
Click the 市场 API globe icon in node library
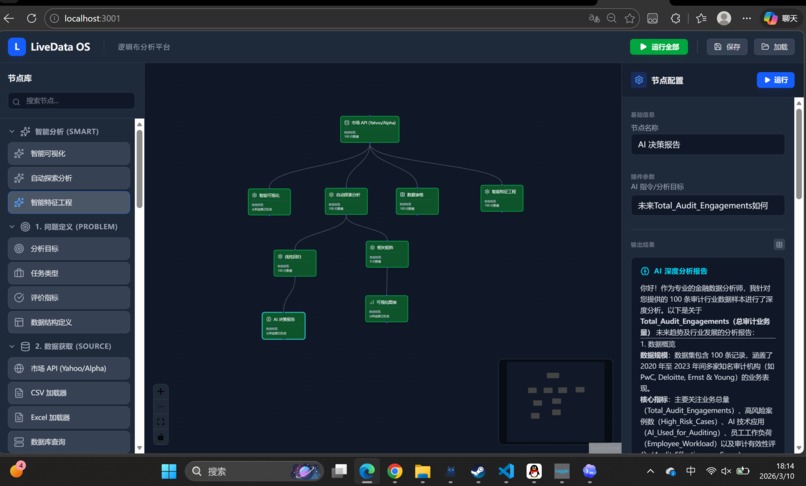[x=19, y=368]
